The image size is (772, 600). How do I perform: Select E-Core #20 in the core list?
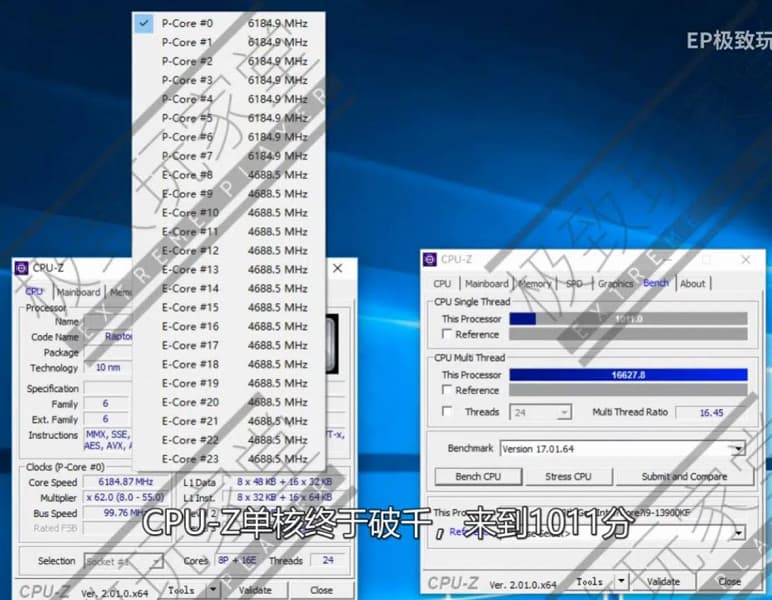coord(228,402)
